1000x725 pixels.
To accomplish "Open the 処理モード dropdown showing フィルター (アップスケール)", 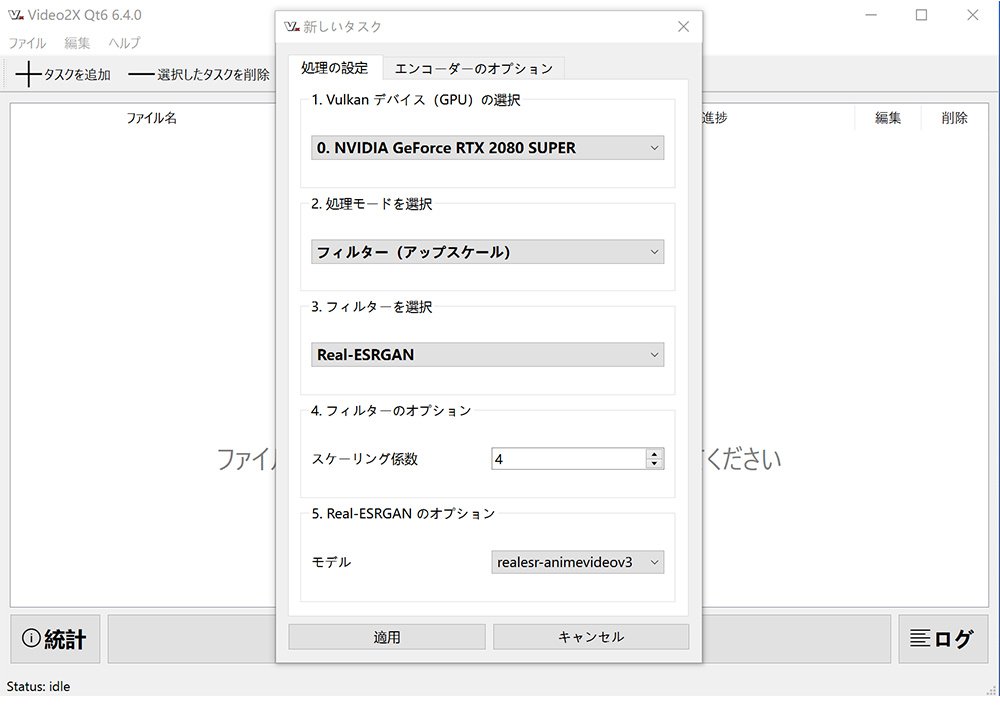I will coord(486,251).
